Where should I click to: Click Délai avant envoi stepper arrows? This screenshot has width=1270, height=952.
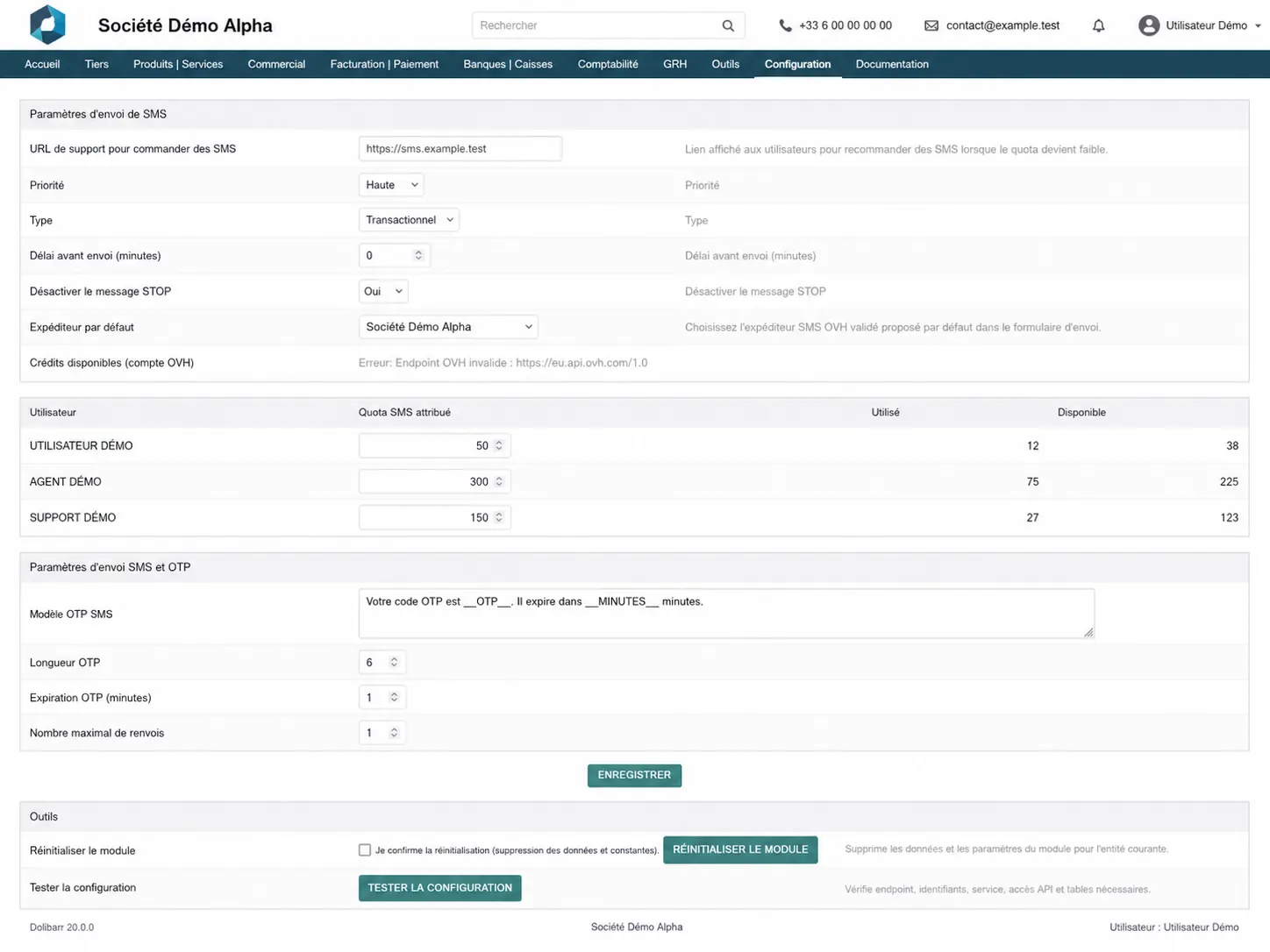point(418,255)
